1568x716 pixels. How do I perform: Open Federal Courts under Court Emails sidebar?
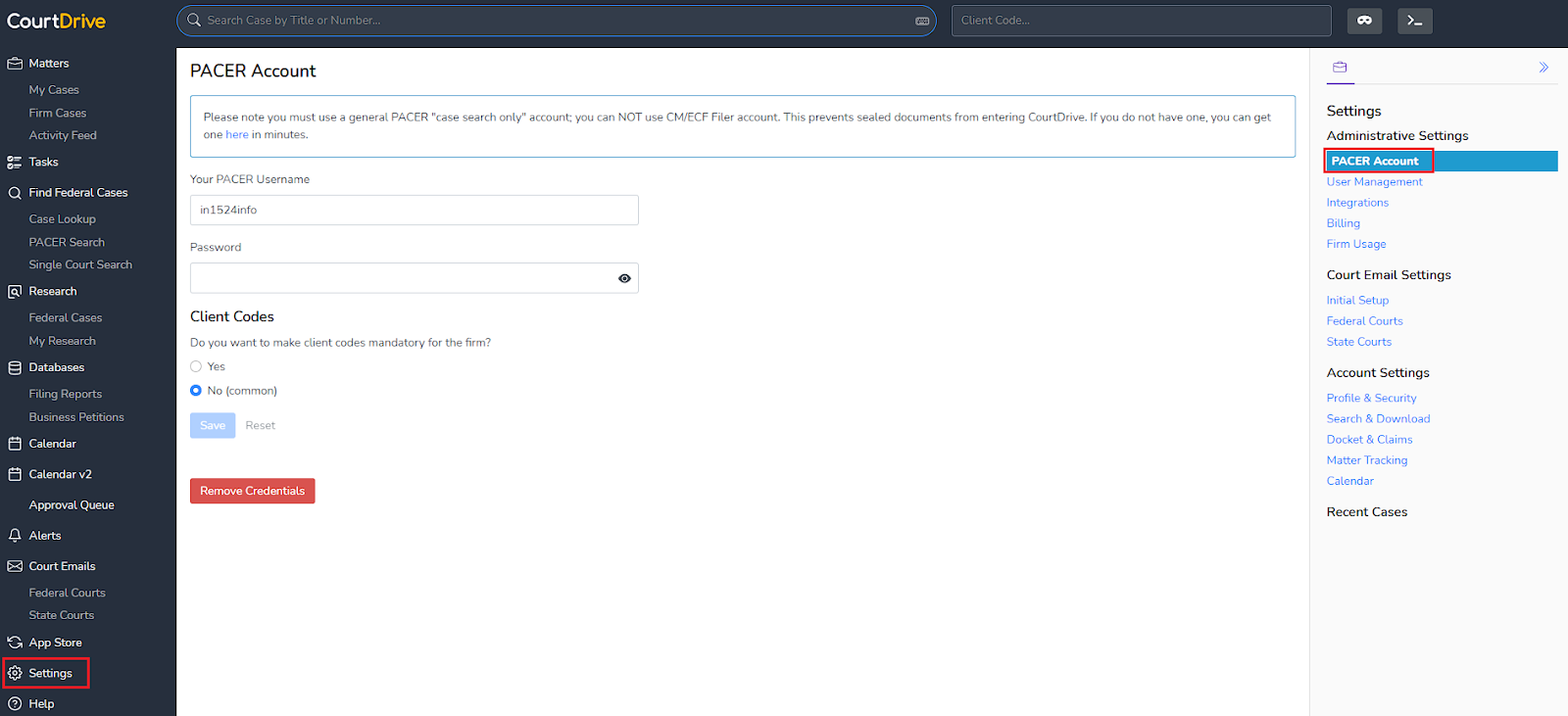tap(68, 594)
